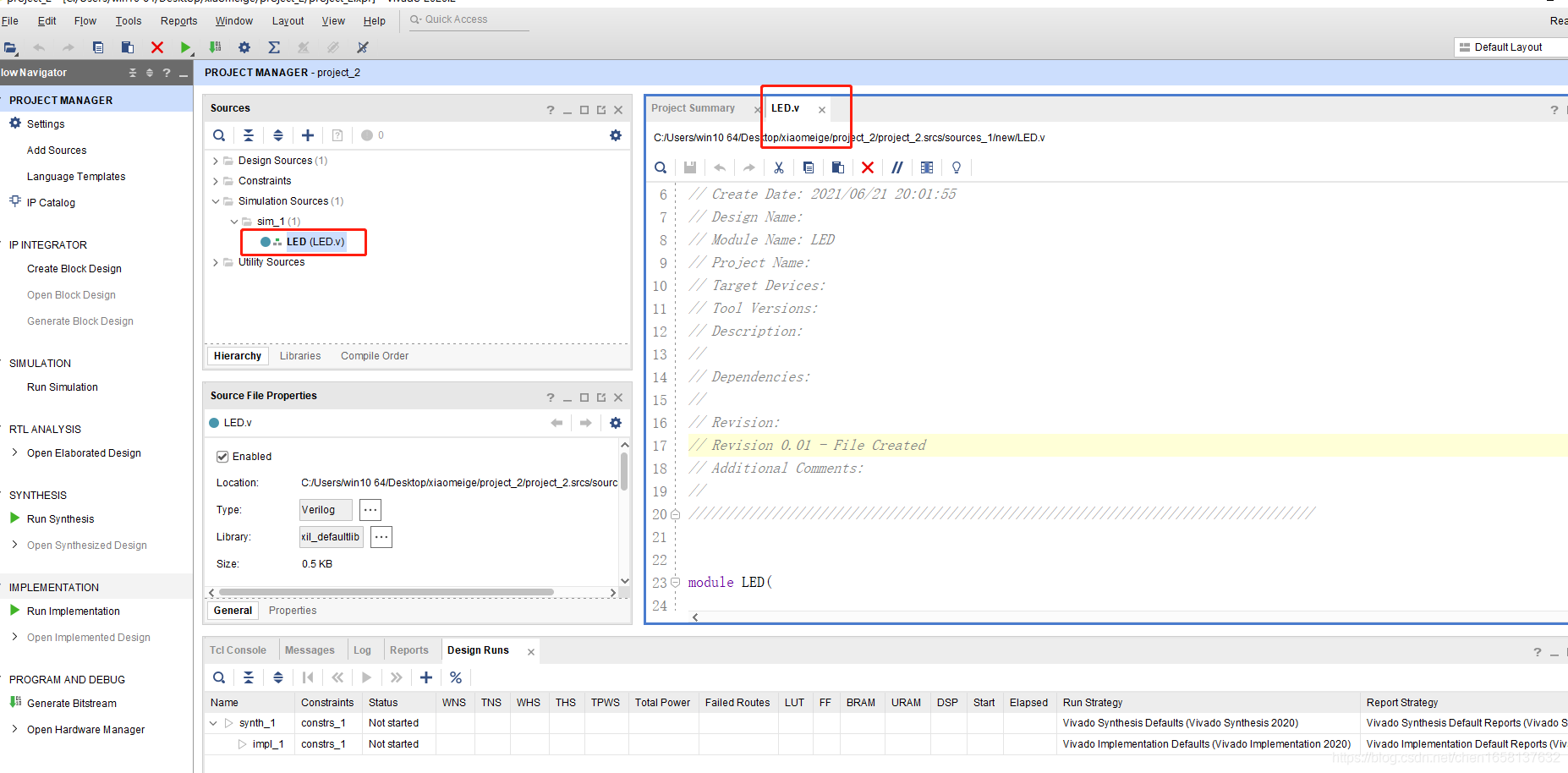
Task: Click horizontal scrollbar in Source File Properties
Action: pyautogui.click(x=386, y=592)
